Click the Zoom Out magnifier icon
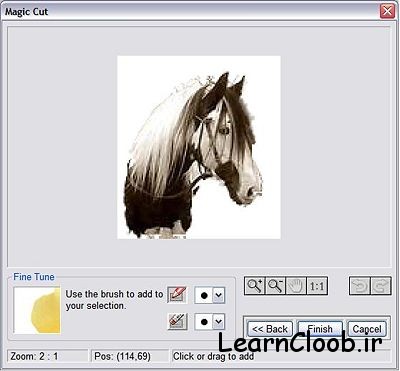Screen dimensions: 400x371 275,286
